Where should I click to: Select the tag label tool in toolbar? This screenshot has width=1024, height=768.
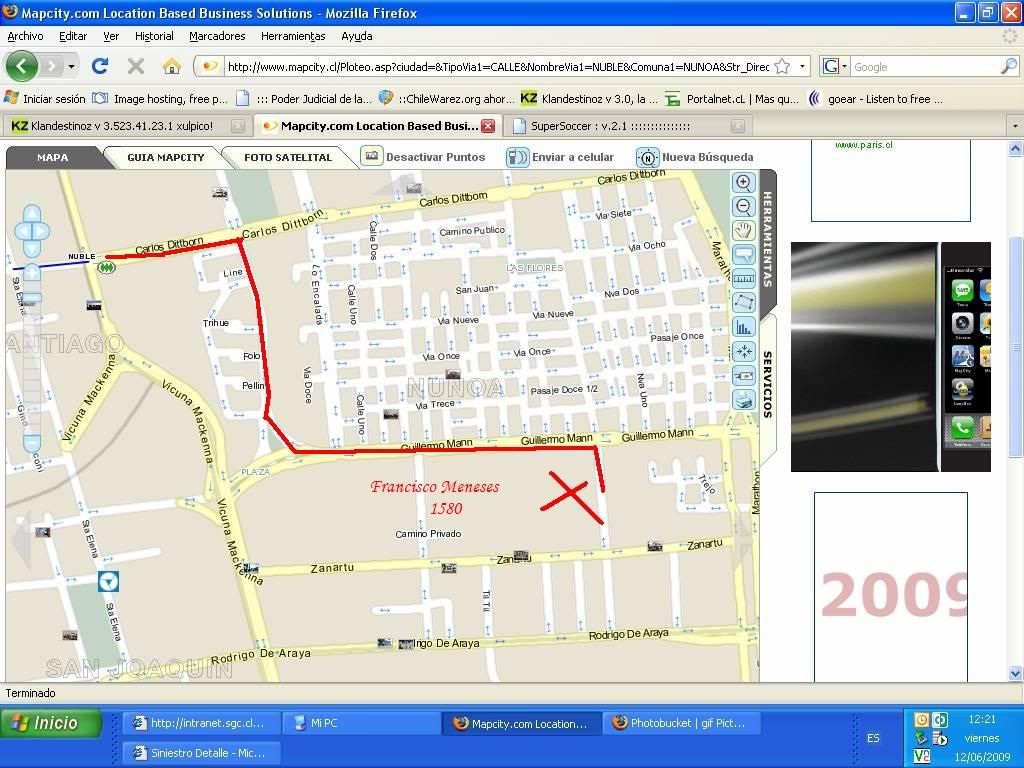tap(744, 376)
